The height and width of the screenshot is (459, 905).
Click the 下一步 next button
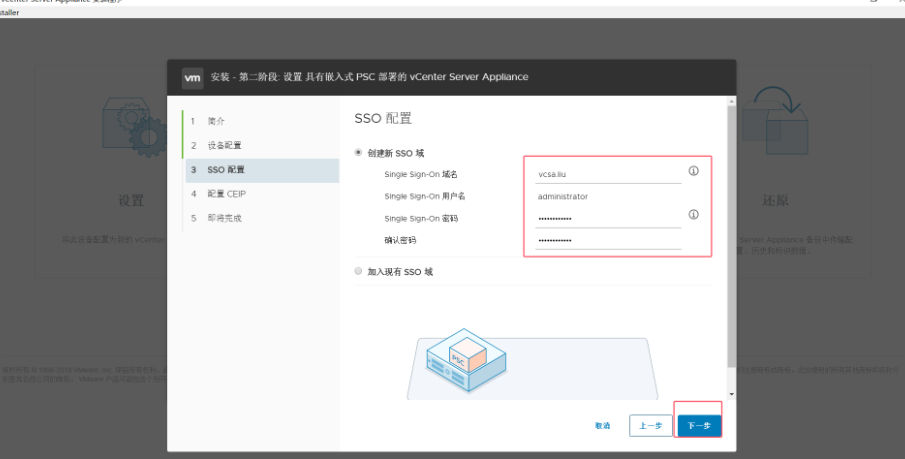(x=699, y=426)
